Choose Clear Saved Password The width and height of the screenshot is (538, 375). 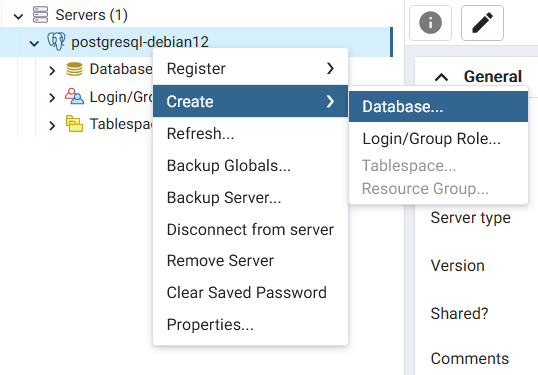tap(250, 292)
